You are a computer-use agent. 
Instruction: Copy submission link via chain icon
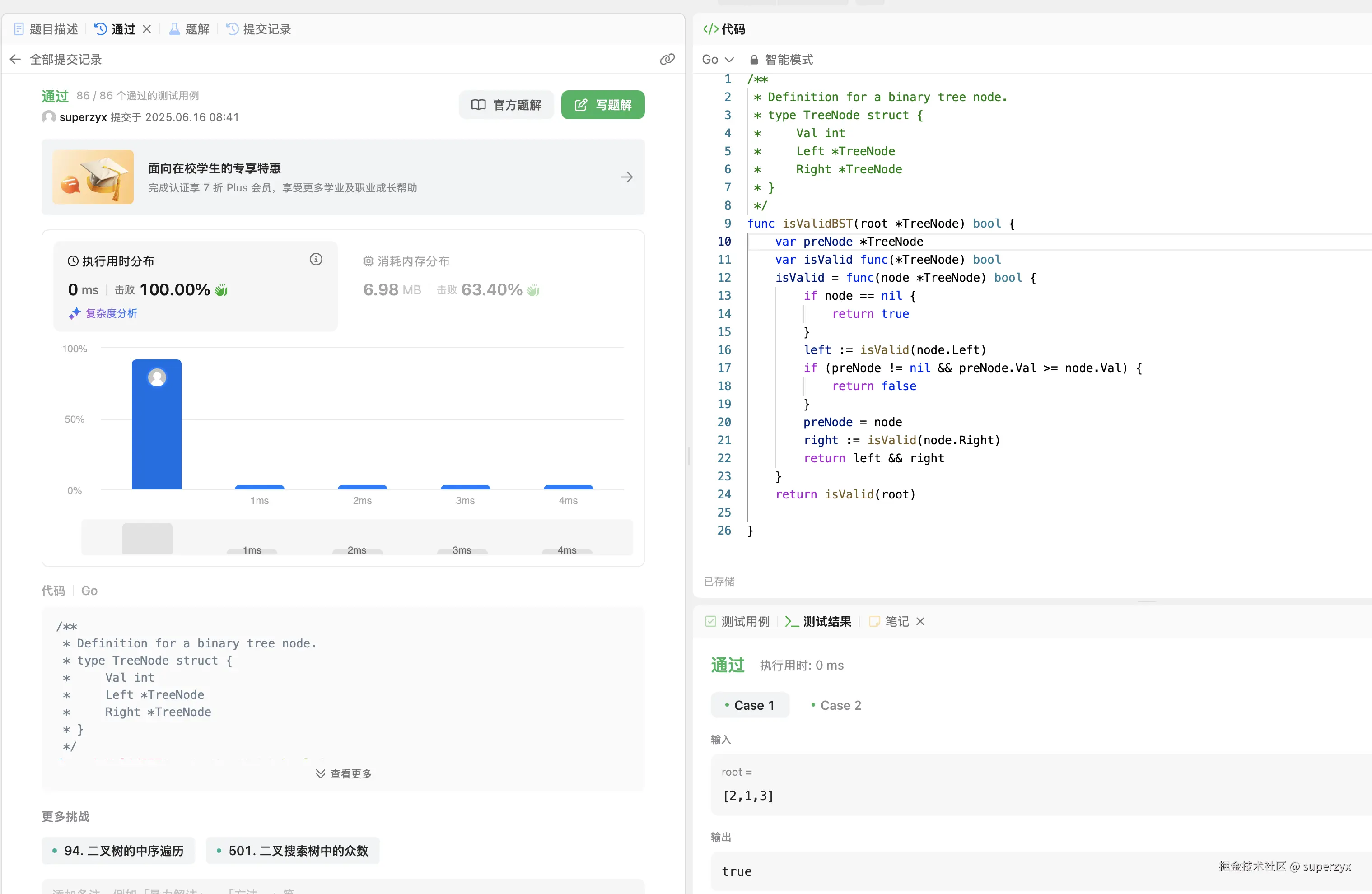point(667,59)
